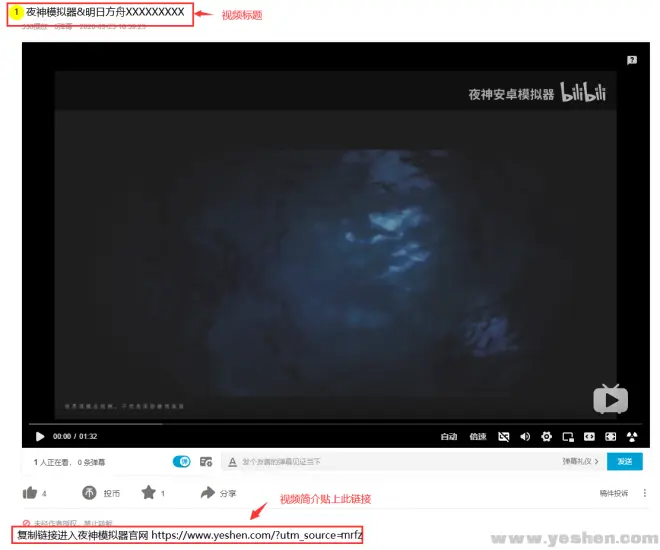The image size is (660, 550).
Task: Toggle the danmaku-off icon in player bar
Action: (503, 437)
